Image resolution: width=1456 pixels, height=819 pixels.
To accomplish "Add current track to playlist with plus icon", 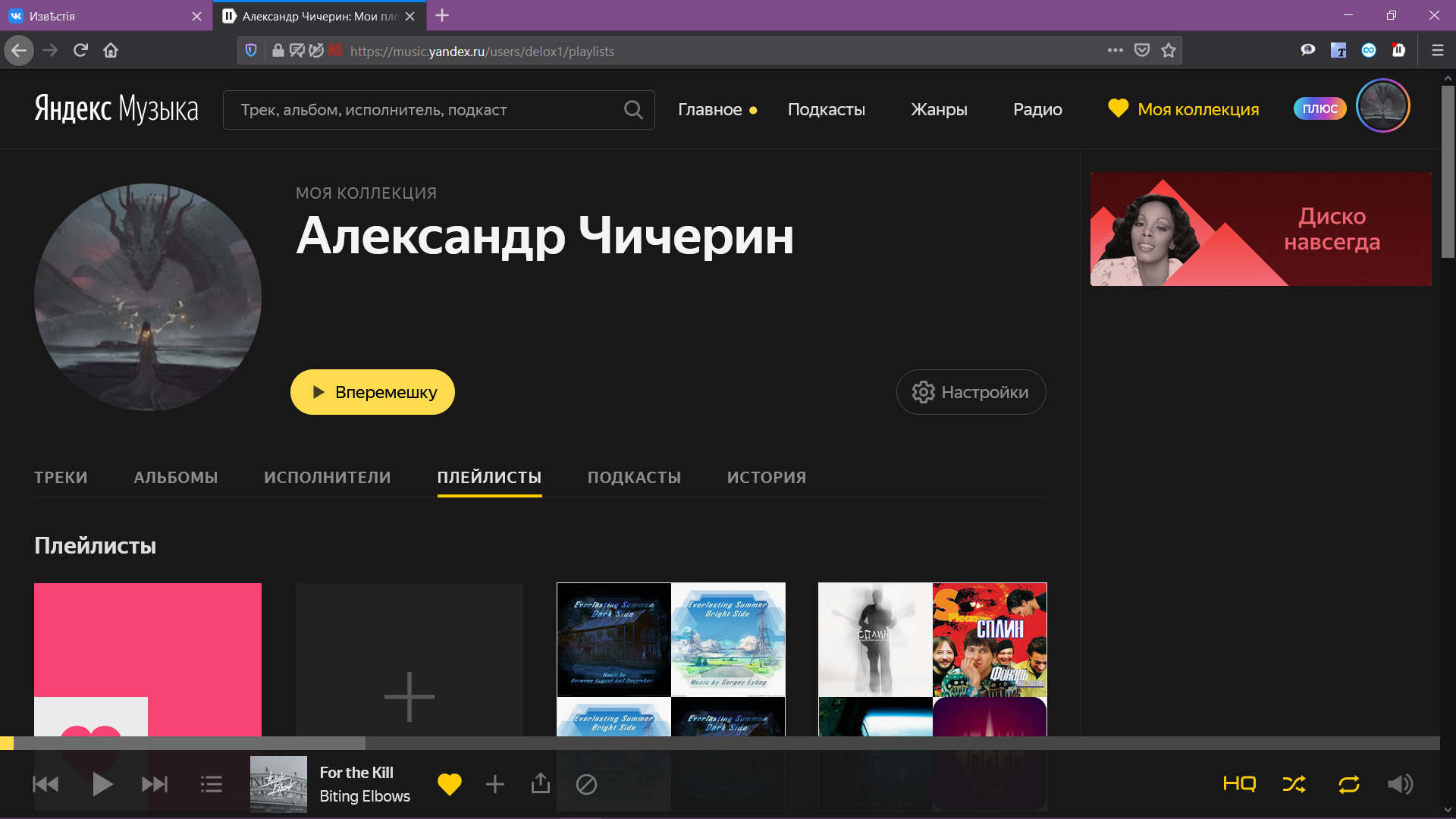I will pyautogui.click(x=495, y=784).
